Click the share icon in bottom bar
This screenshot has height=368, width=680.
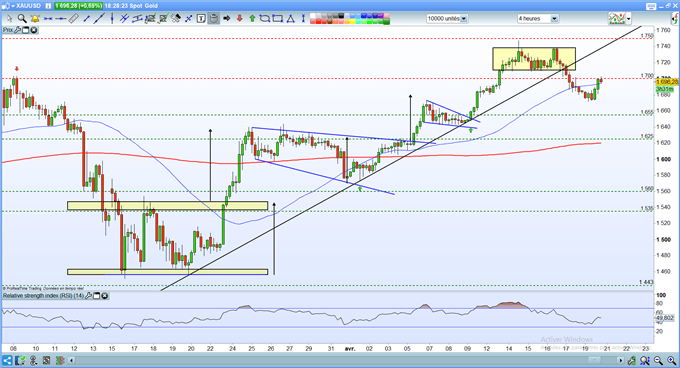click(7, 360)
